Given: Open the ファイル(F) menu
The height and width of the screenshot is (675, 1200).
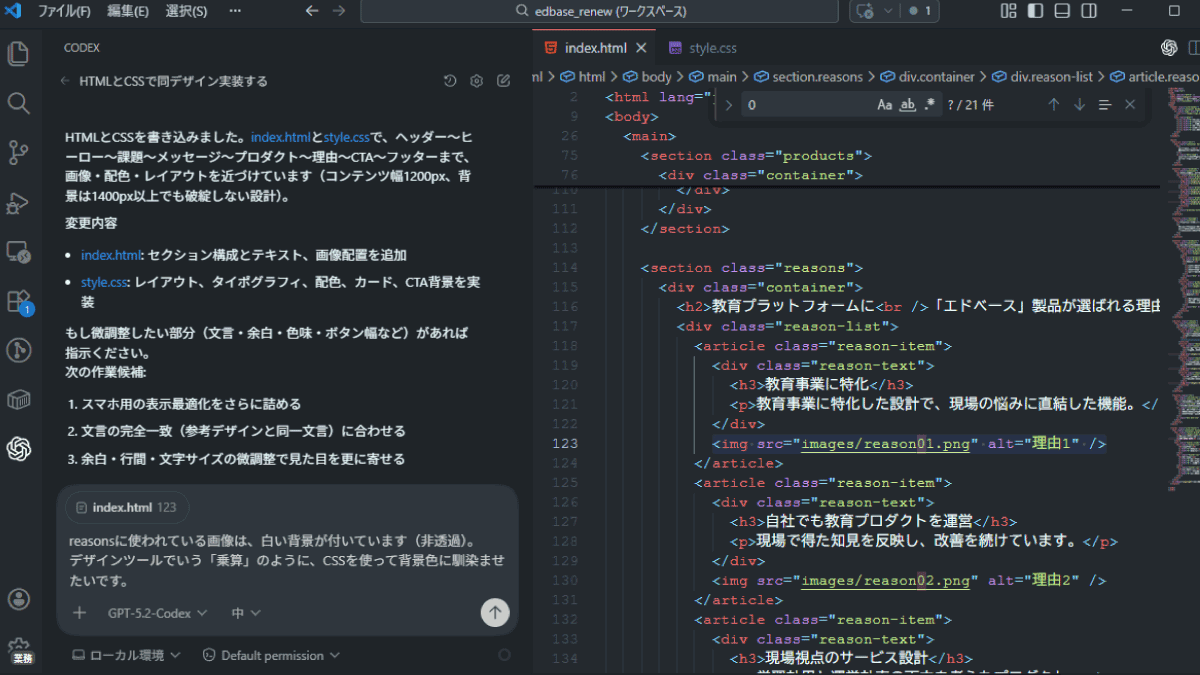Looking at the screenshot, I should 63,11.
